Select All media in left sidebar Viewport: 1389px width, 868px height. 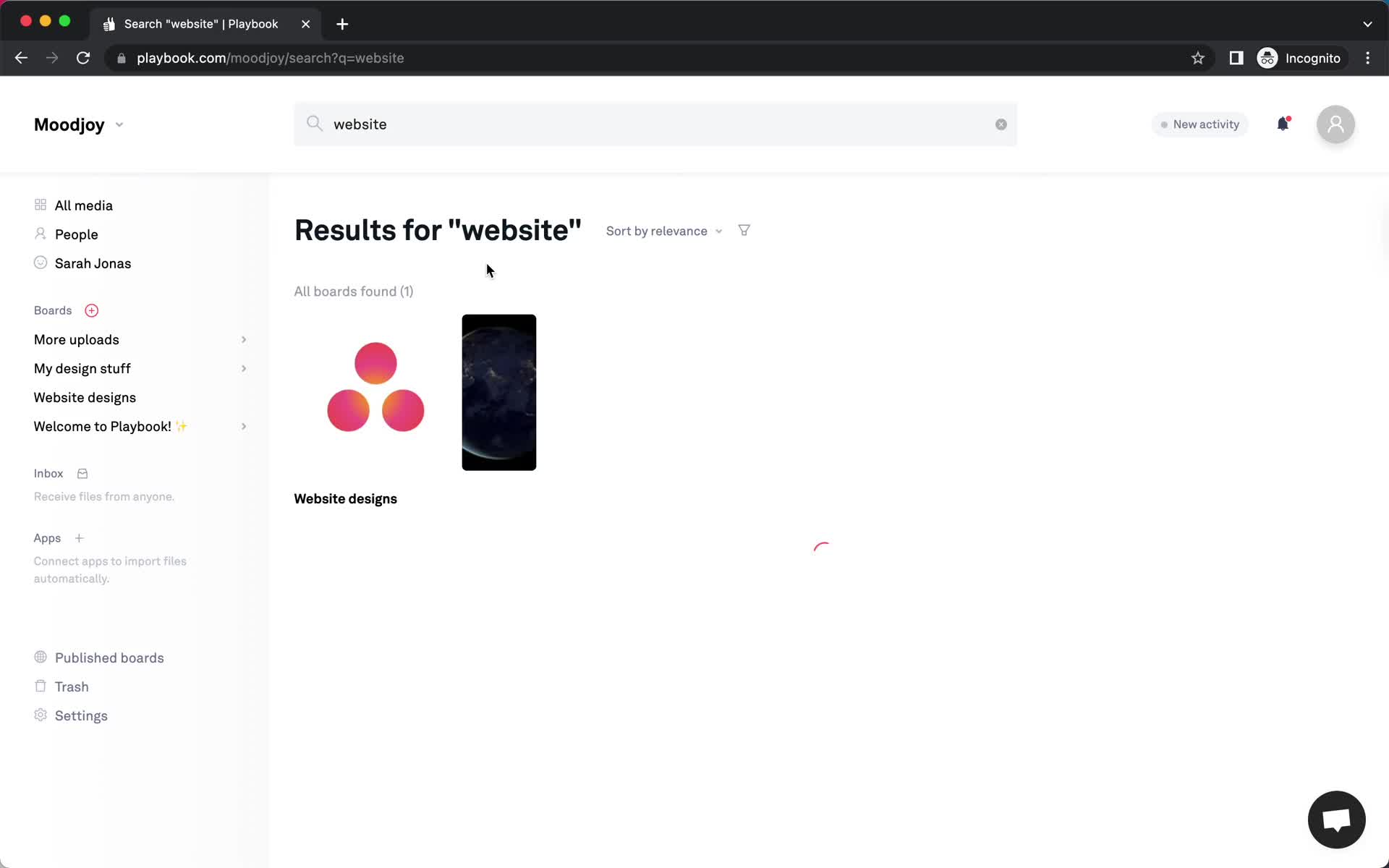[83, 205]
